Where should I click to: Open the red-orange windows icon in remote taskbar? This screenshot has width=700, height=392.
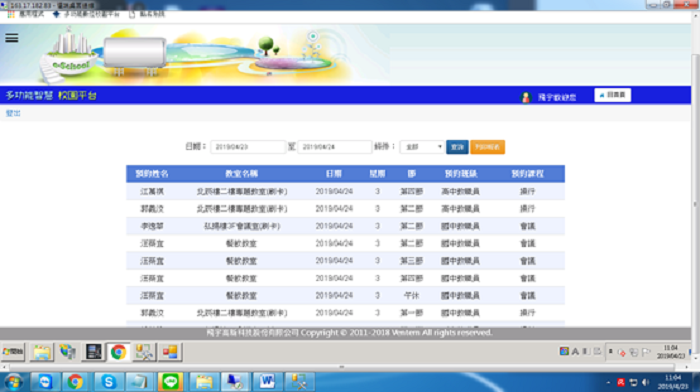tap(170, 352)
